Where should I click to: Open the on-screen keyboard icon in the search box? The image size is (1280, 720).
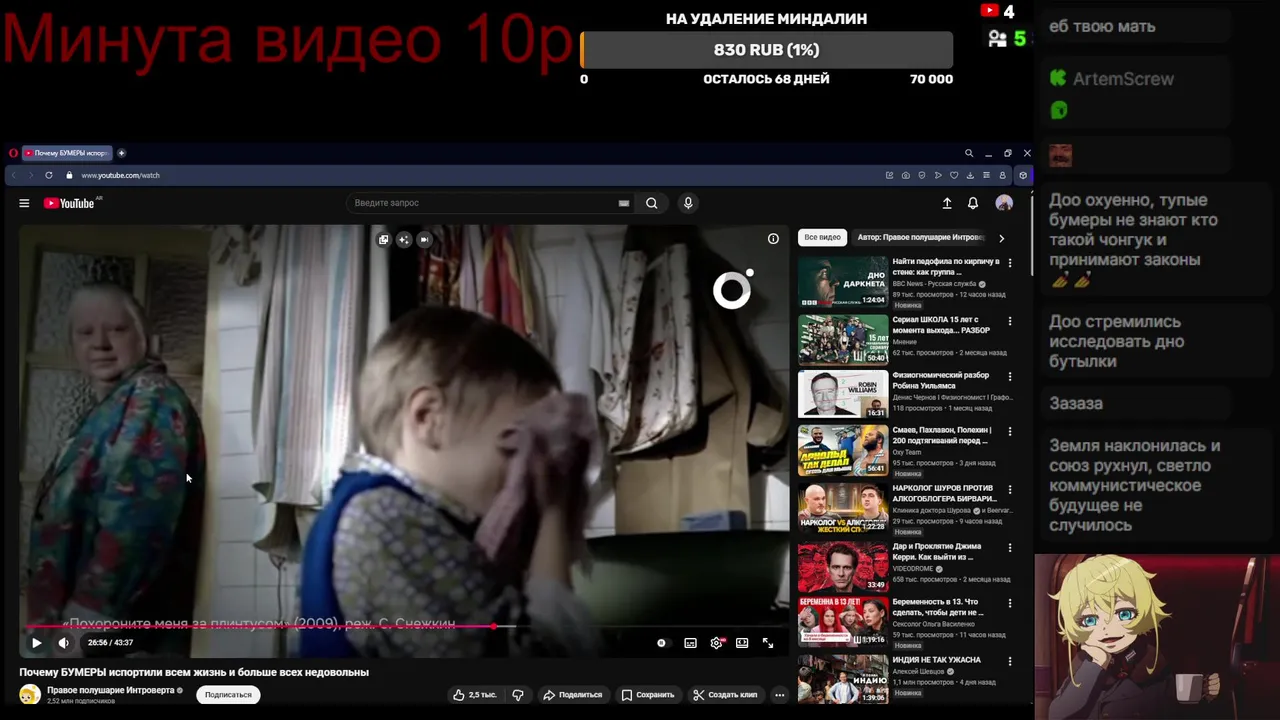coord(624,203)
